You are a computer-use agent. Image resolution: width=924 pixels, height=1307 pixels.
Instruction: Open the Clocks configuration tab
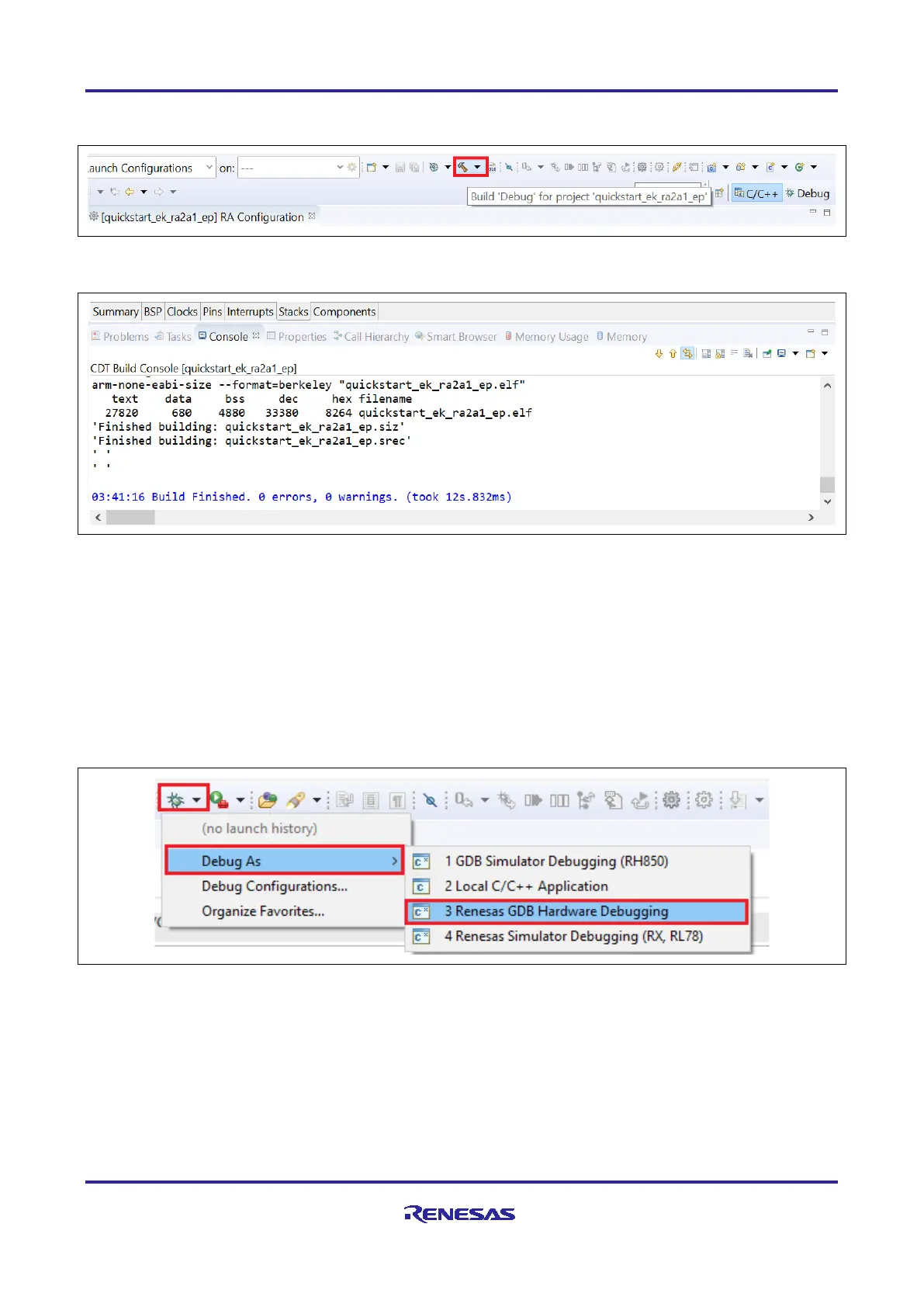click(182, 311)
